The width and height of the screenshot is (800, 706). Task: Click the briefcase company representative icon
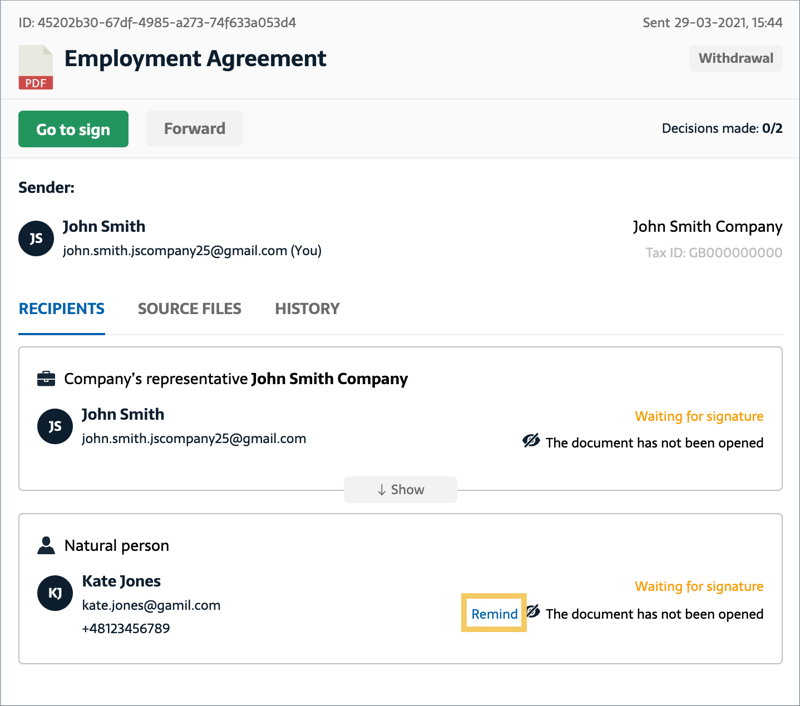pos(44,379)
